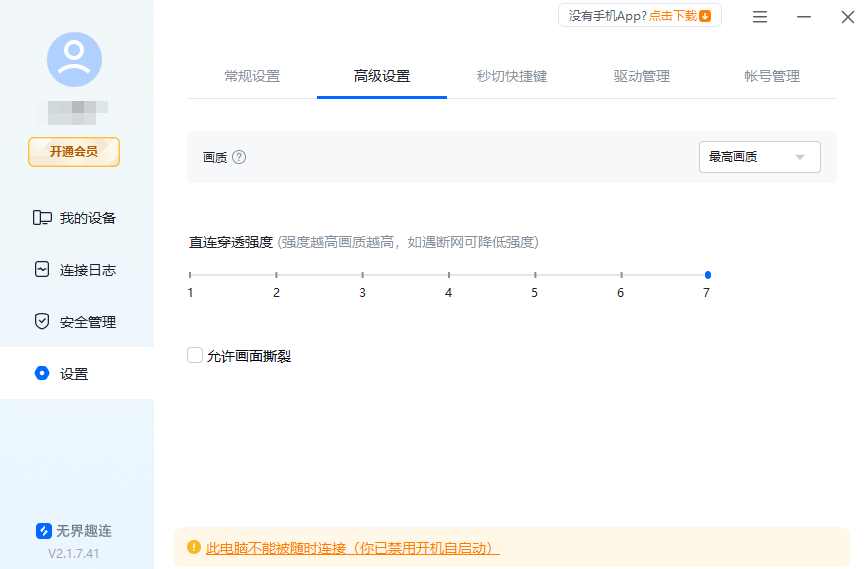Open the hamburger menu icon
The image size is (866, 569).
760,17
